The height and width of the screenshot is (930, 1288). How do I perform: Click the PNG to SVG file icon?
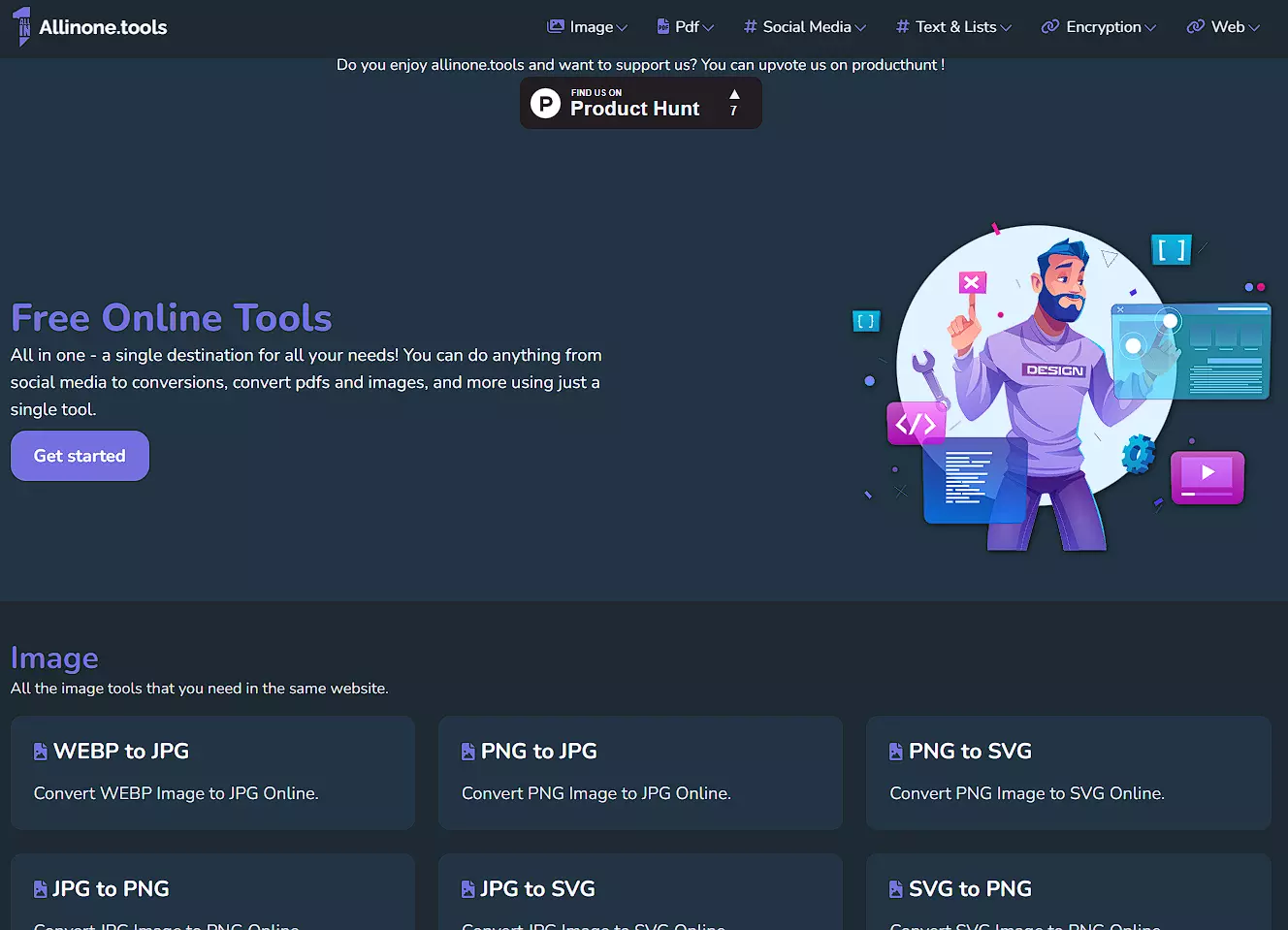tap(896, 752)
